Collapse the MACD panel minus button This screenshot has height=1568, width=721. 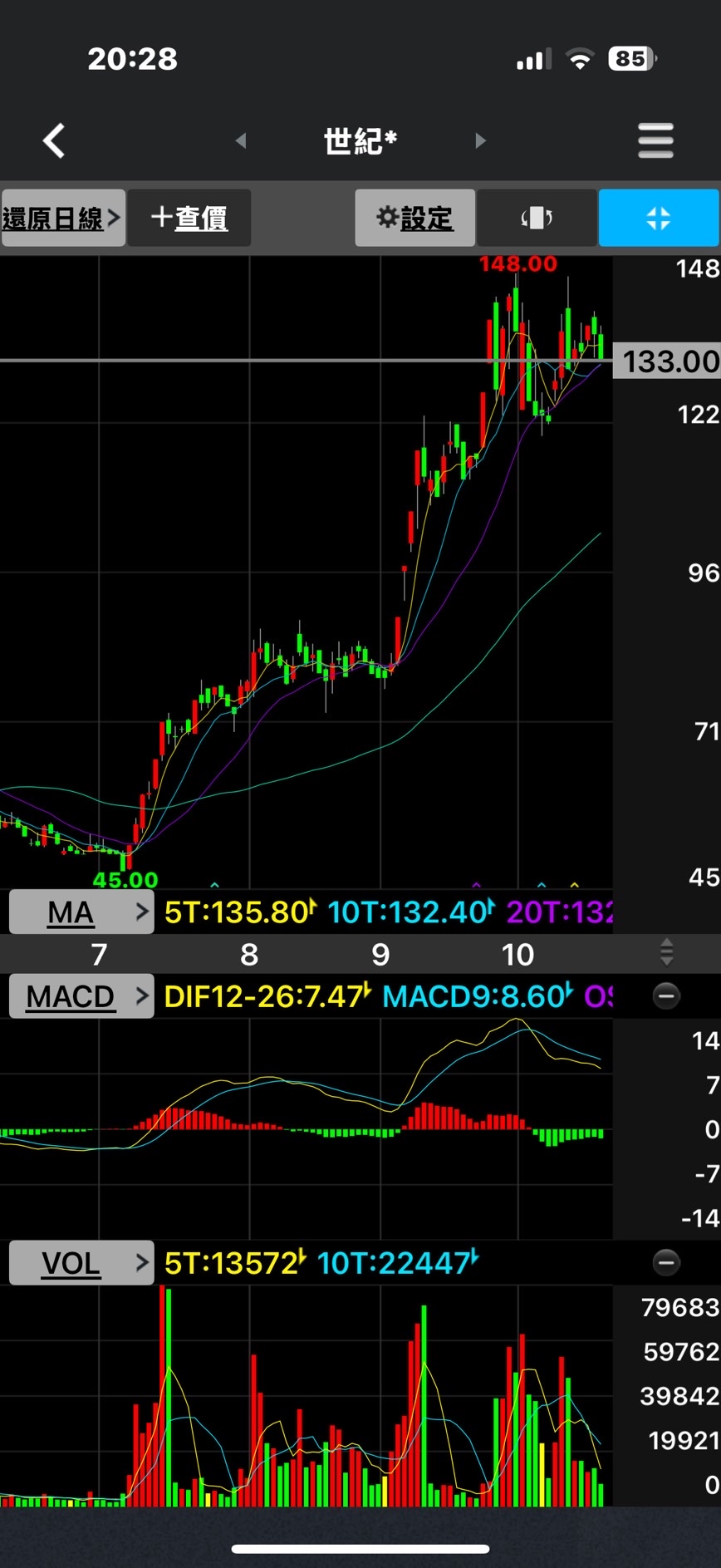click(666, 995)
